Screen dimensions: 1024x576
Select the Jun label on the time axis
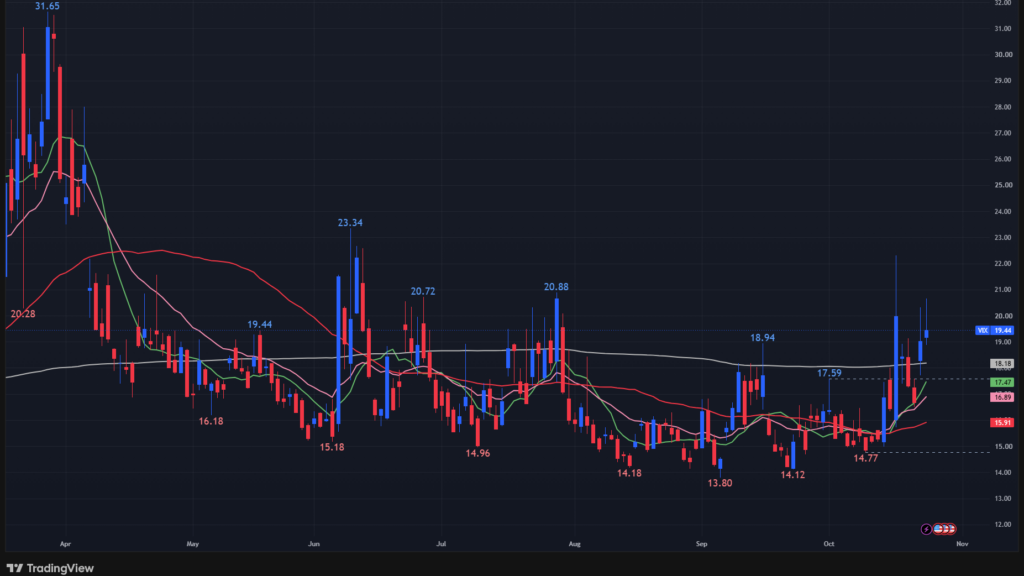click(313, 543)
